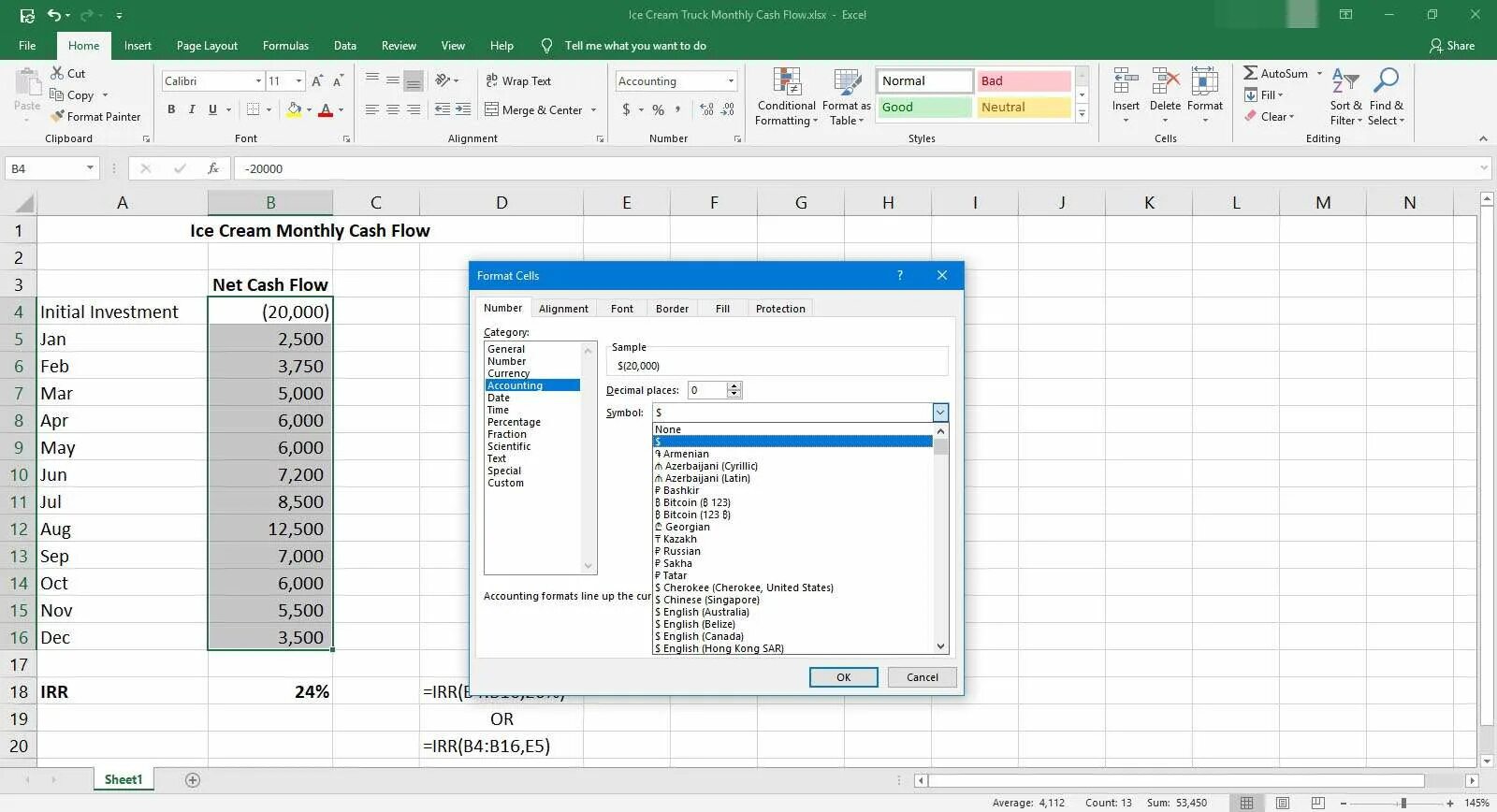This screenshot has height=812, width=1497.
Task: Open Find & Select magnifier
Action: tap(1386, 96)
